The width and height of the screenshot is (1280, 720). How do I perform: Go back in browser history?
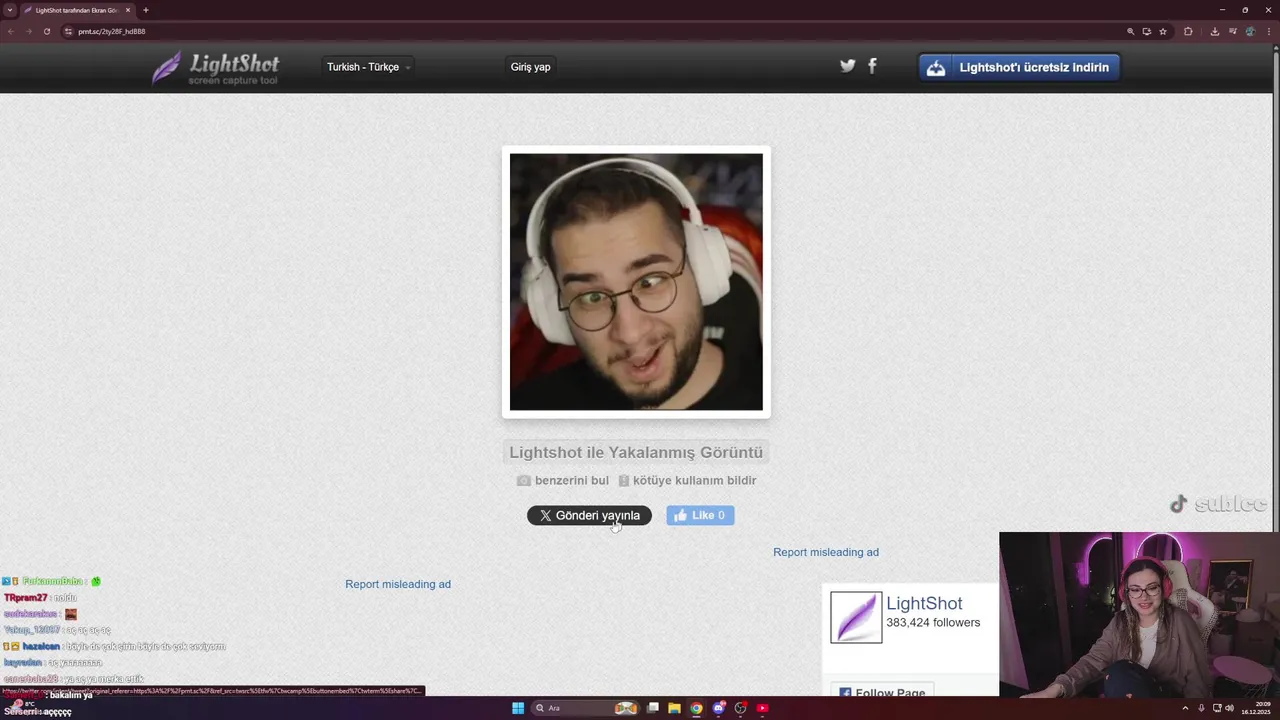coord(10,31)
